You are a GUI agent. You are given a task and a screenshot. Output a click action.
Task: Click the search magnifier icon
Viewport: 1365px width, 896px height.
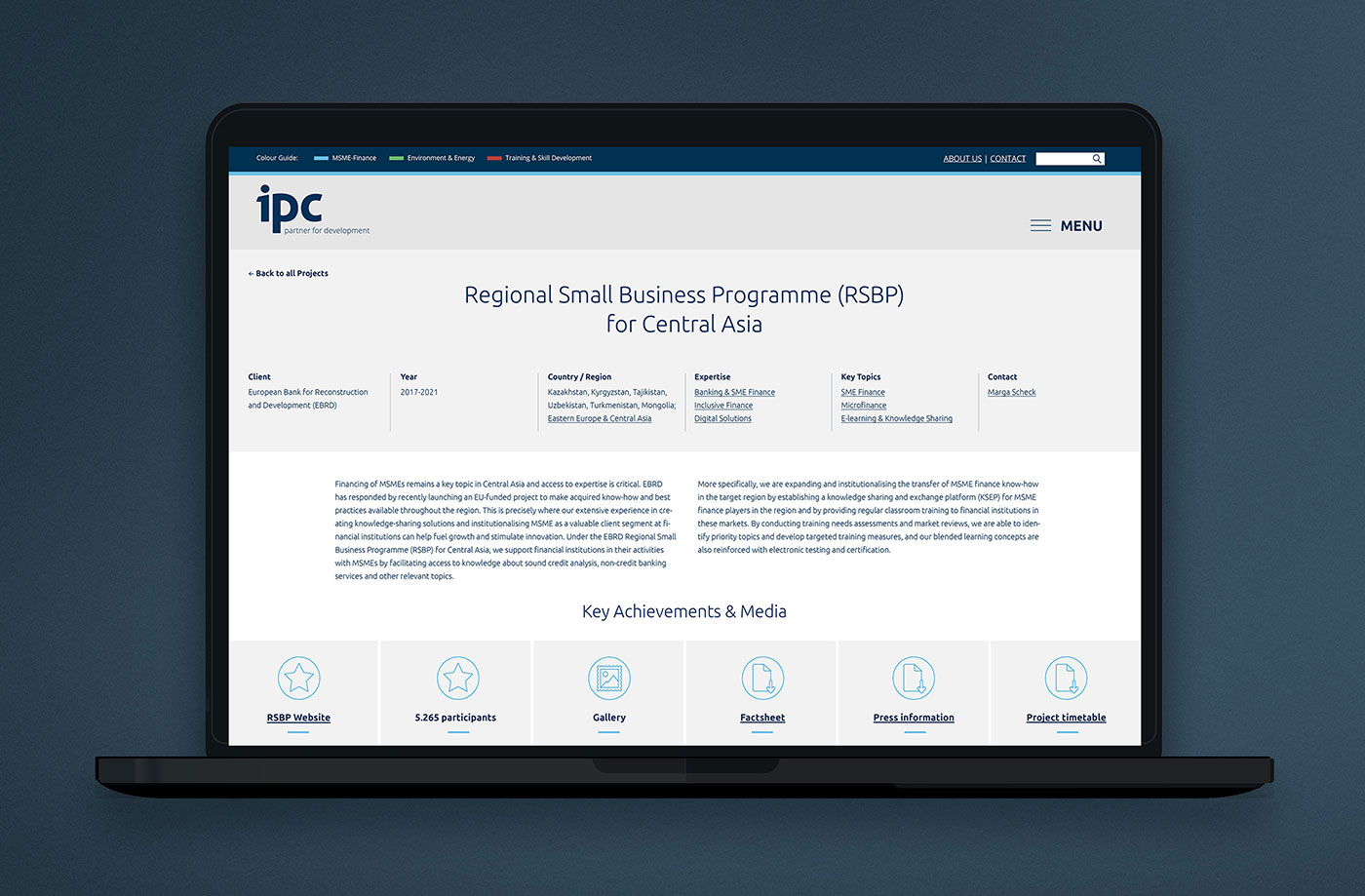click(x=1097, y=158)
